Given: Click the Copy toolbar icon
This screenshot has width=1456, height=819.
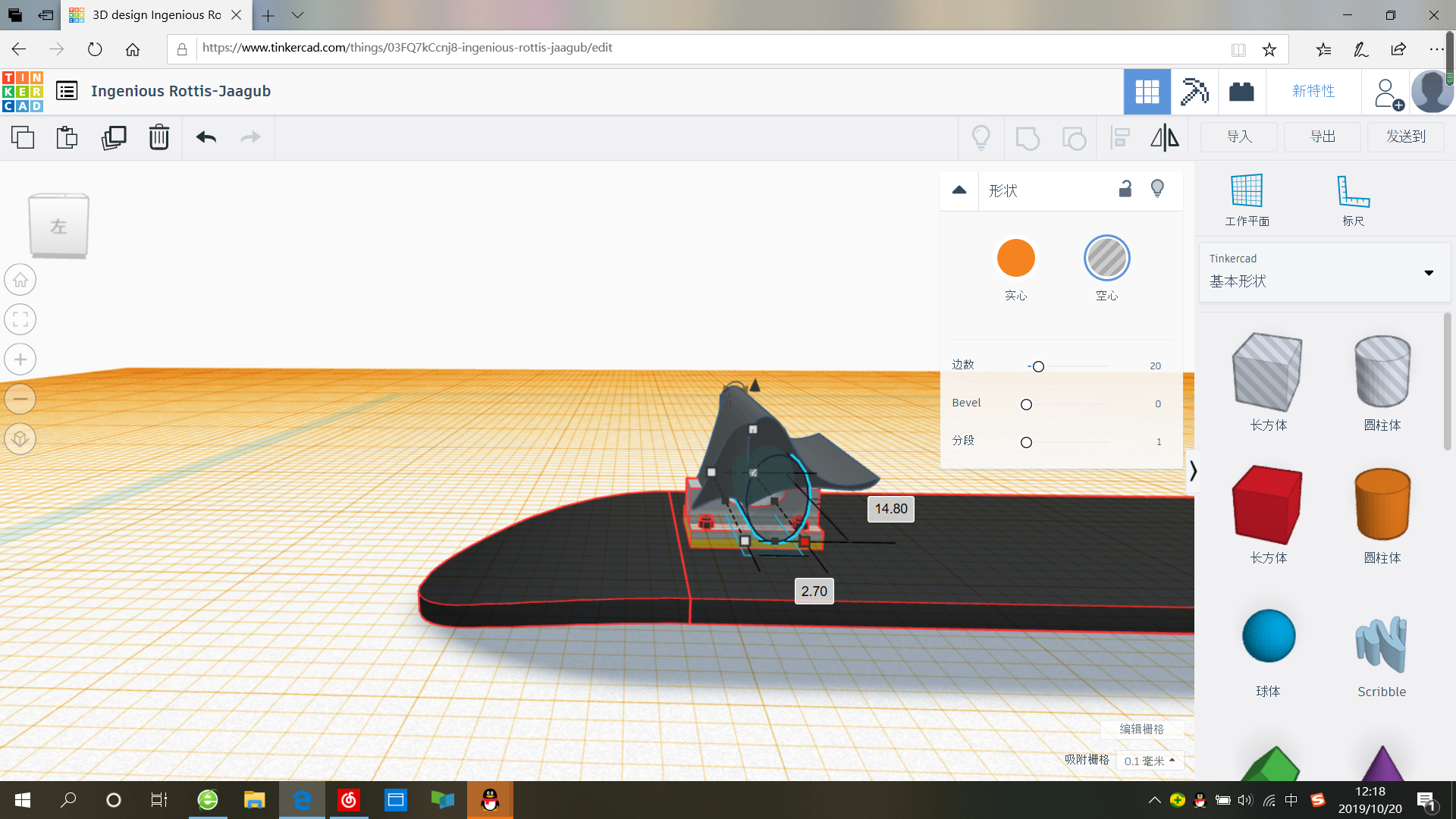Looking at the screenshot, I should pyautogui.click(x=23, y=137).
